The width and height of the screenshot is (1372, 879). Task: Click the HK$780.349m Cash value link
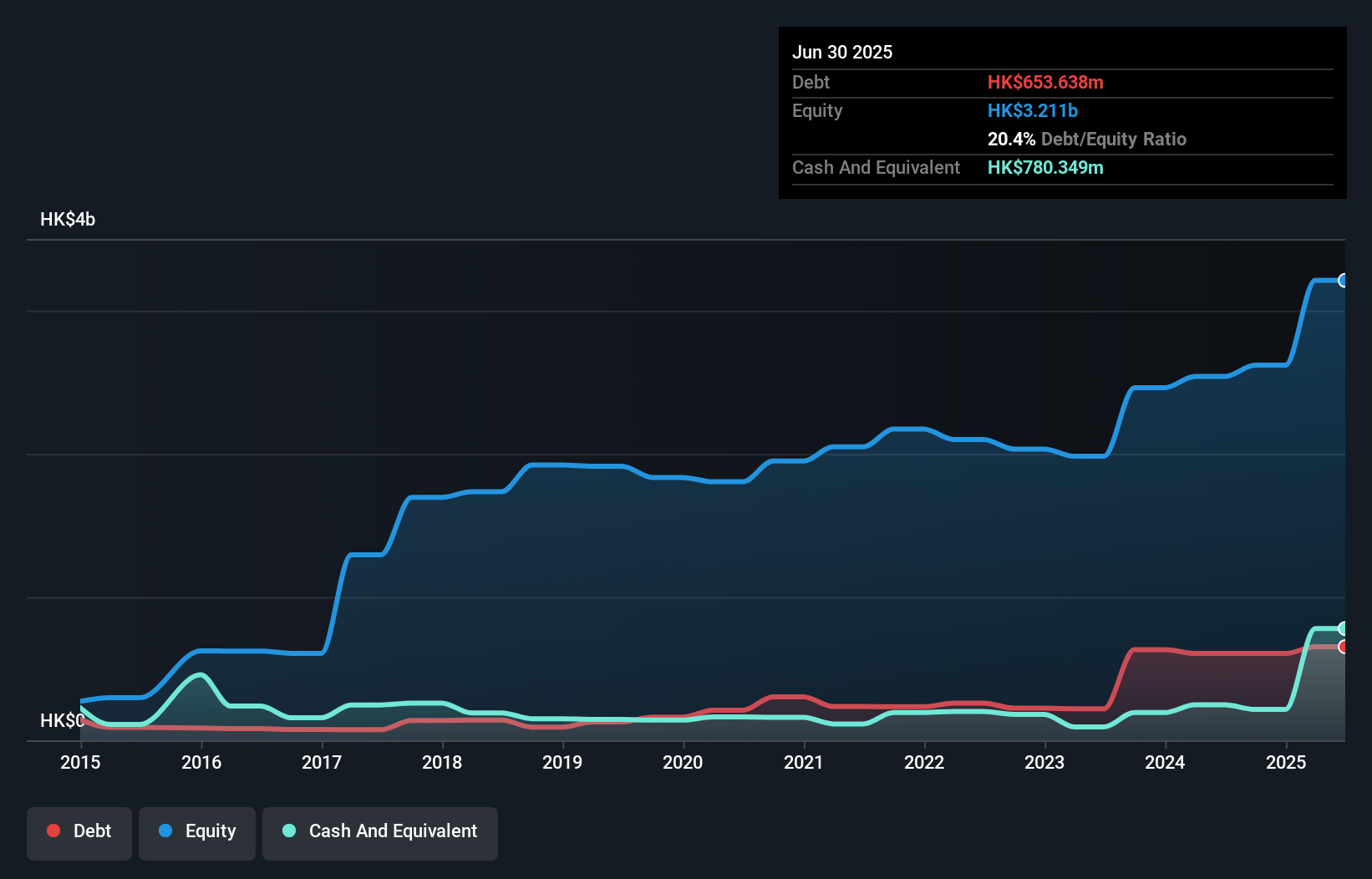click(1045, 167)
